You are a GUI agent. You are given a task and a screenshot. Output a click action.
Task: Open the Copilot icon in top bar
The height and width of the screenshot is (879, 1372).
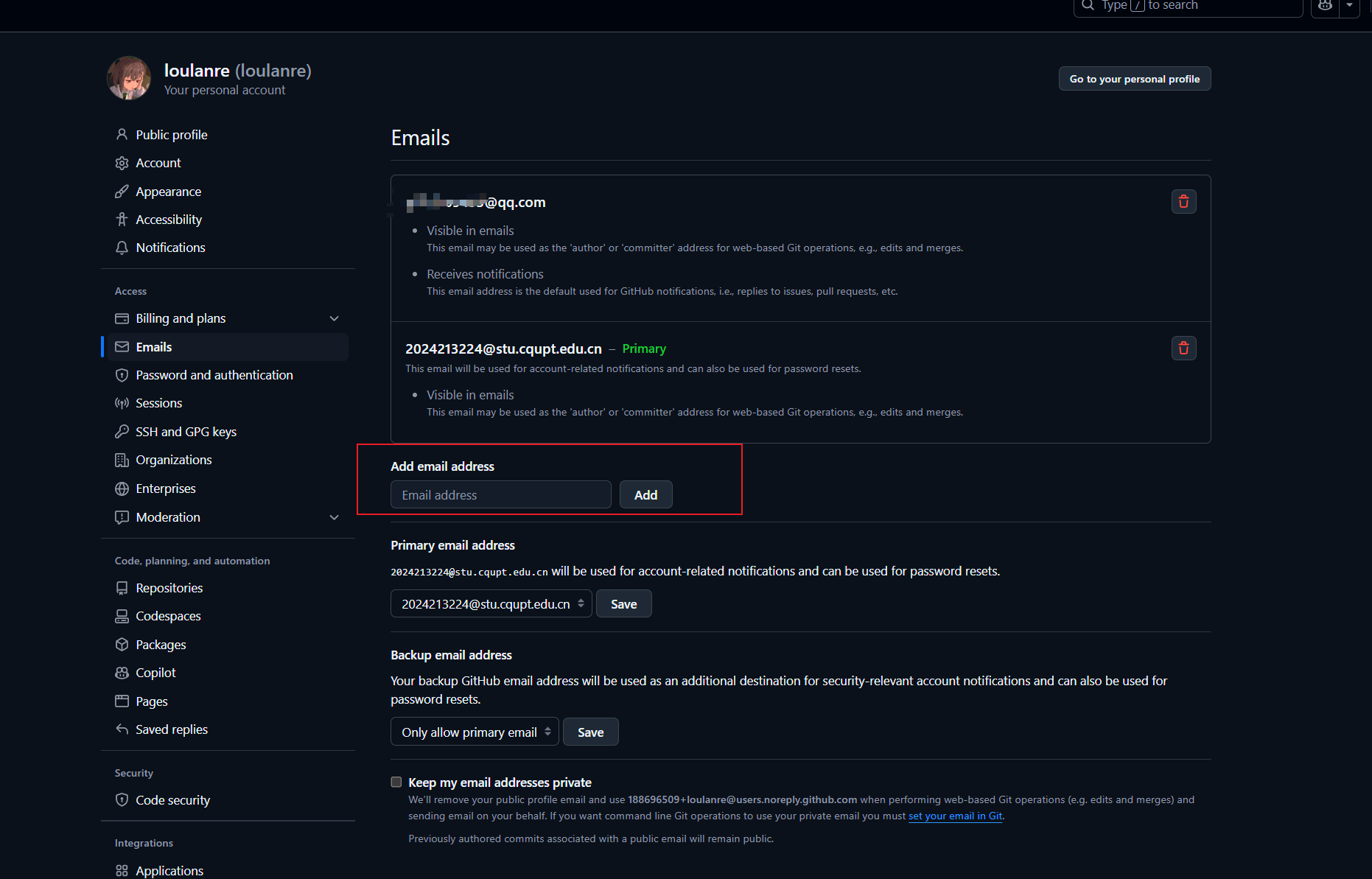[x=1325, y=6]
